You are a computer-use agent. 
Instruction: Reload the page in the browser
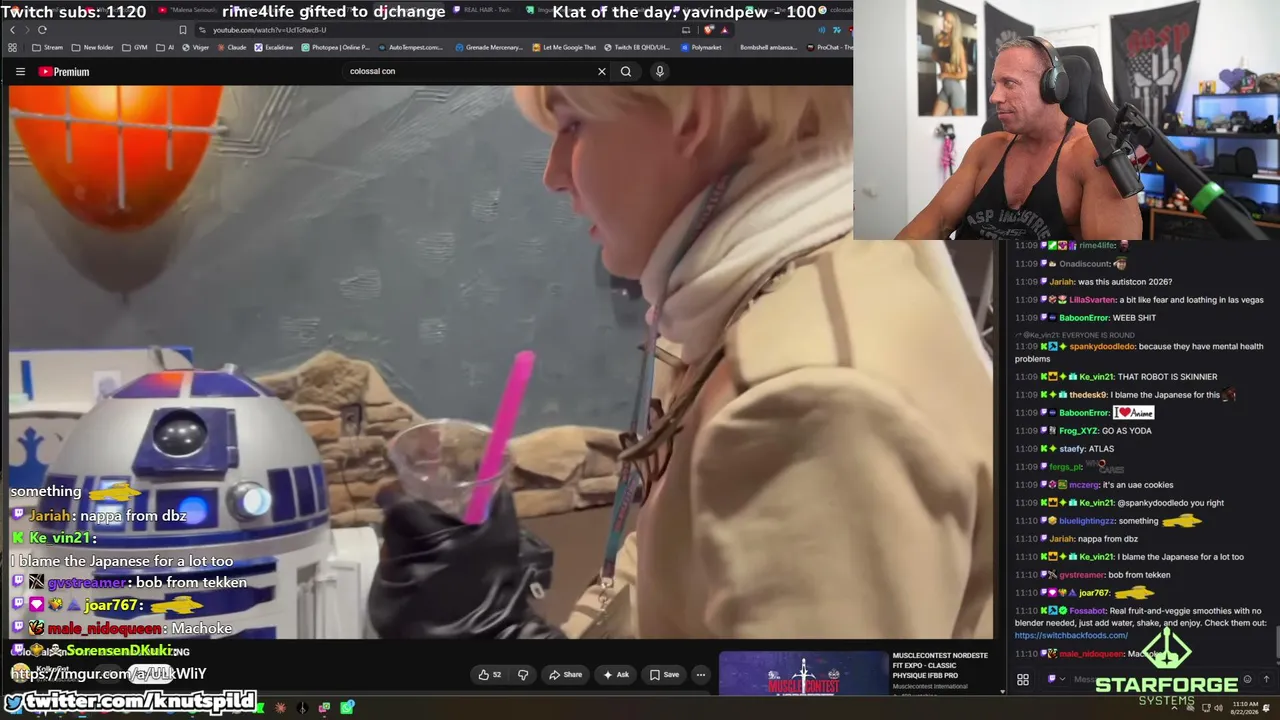point(42,30)
